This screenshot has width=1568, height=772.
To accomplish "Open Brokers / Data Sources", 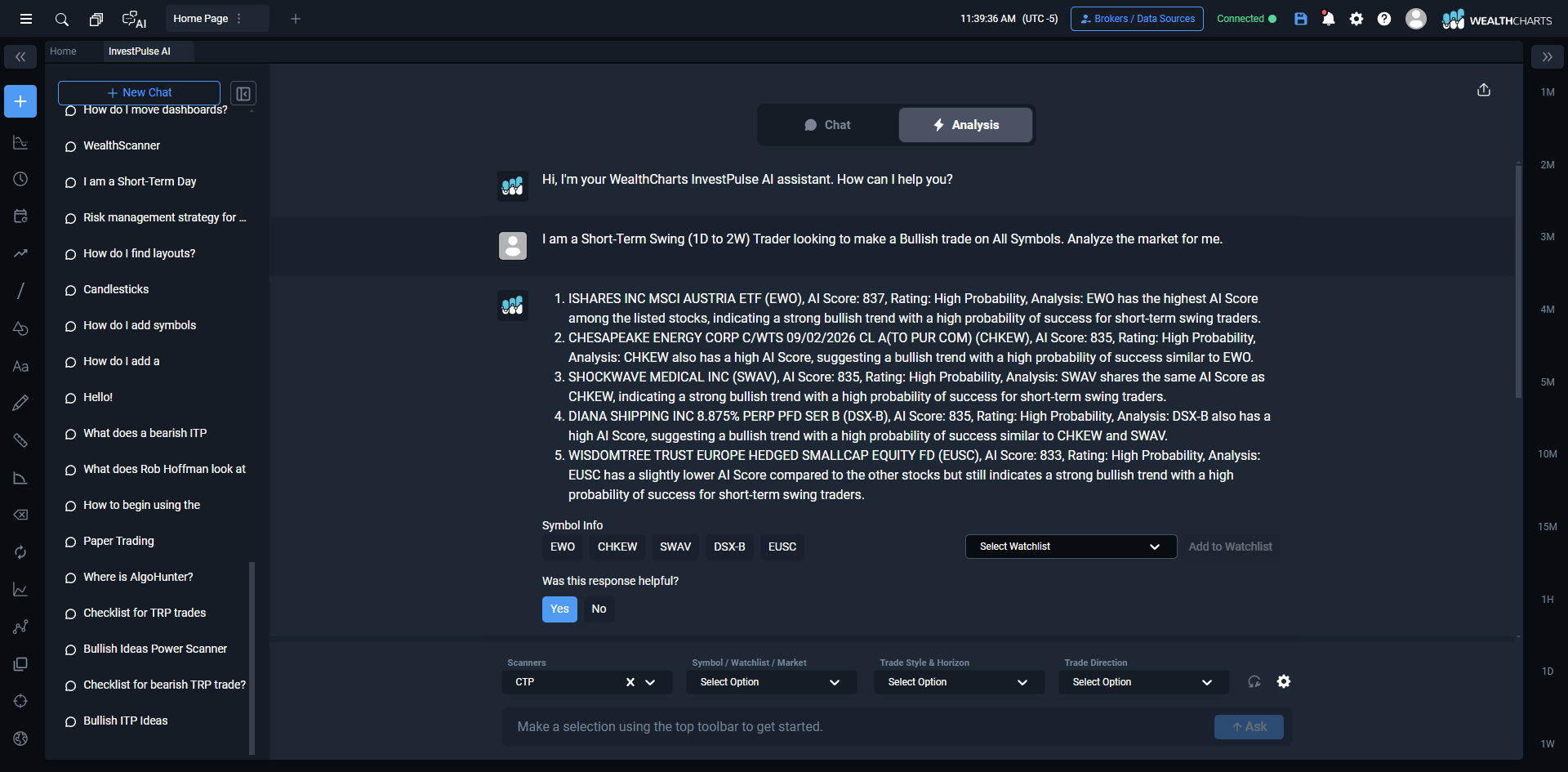I will point(1137,19).
